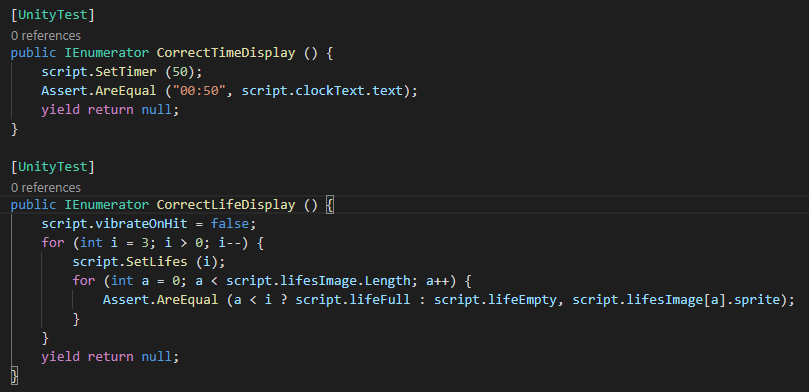Viewport: 809px width, 392px height.
Task: Click script.lifeFull in the ternary expression
Action: tap(353, 300)
